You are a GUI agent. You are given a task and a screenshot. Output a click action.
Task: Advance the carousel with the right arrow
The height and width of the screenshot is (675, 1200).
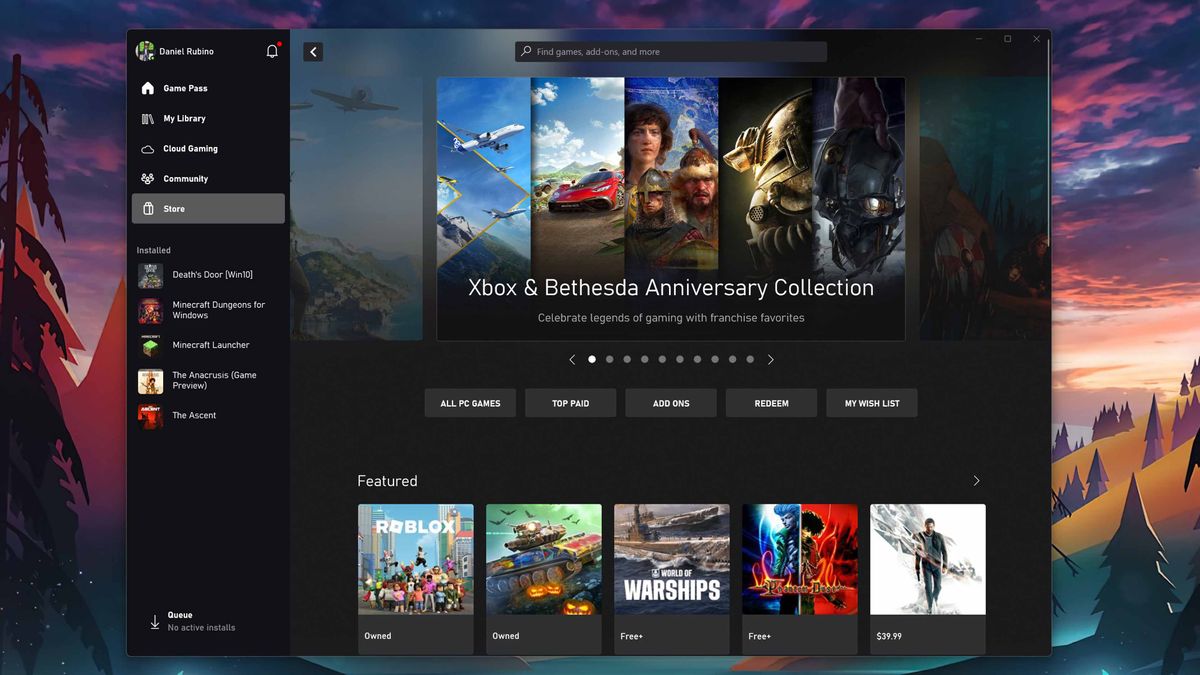pyautogui.click(x=771, y=359)
